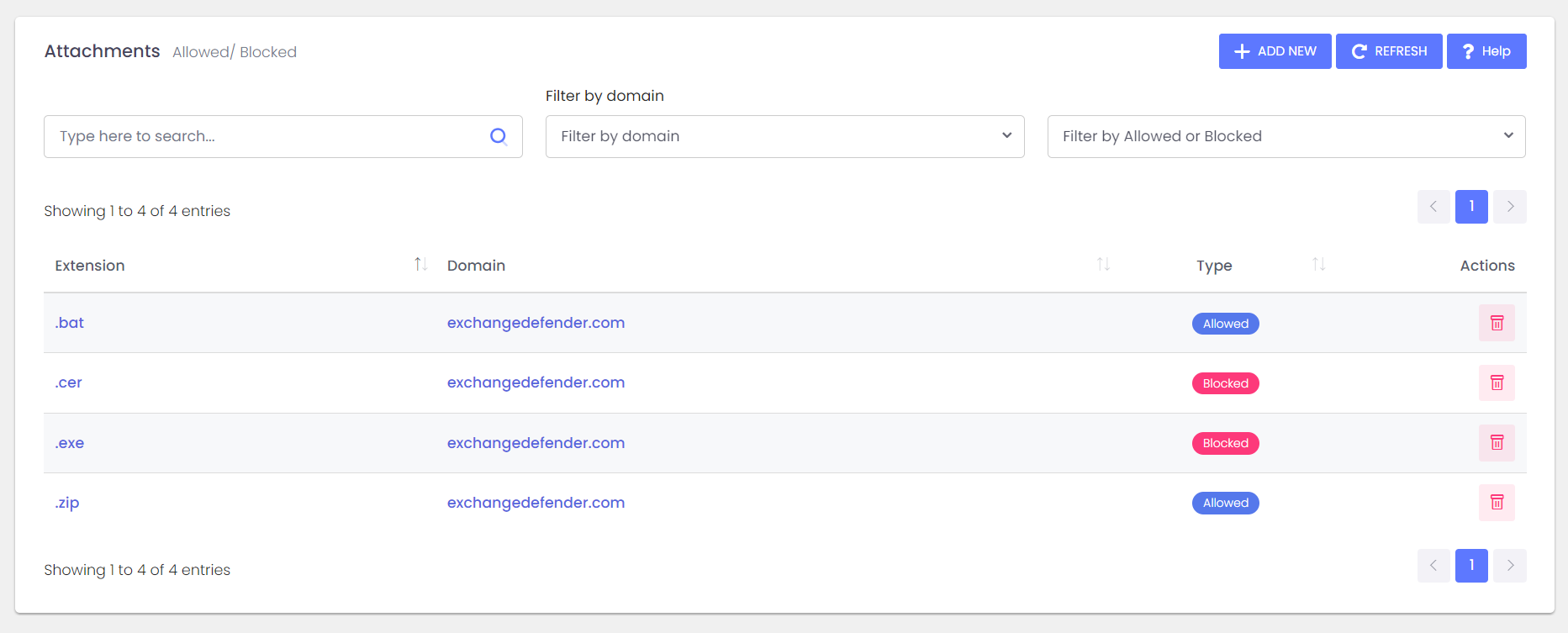Click ADD NEW button

[x=1275, y=51]
